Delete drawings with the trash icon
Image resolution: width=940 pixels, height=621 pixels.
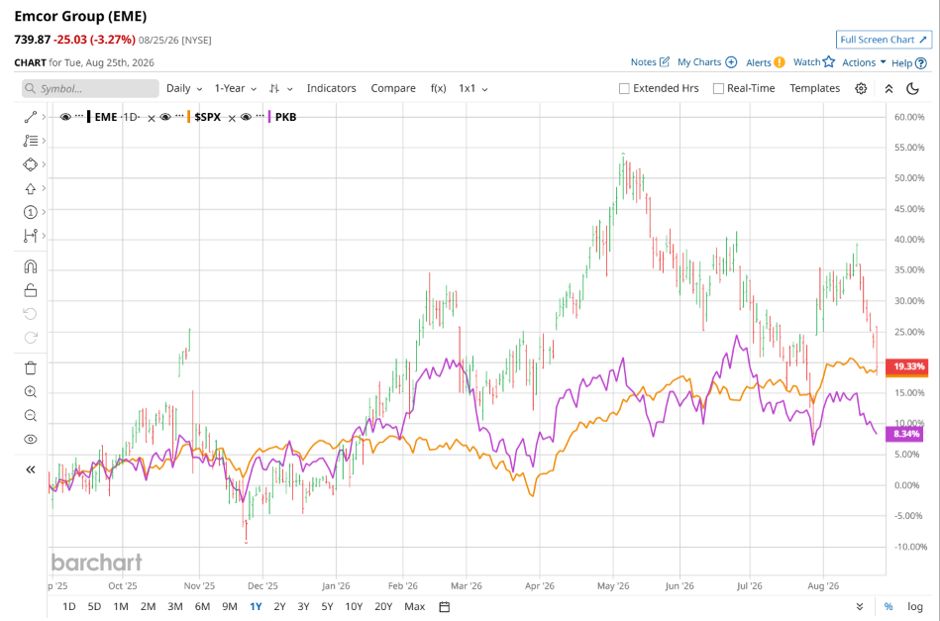pos(30,367)
